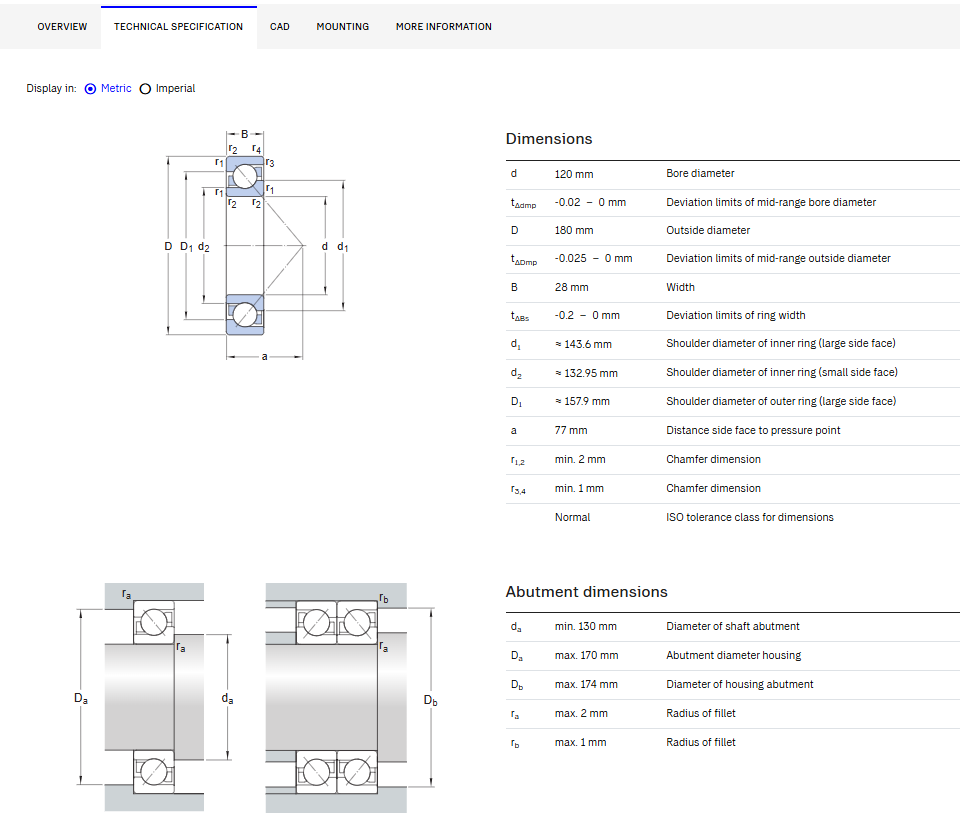Screen dimensions: 960x818
Task: Click the bearing cross-section dimension drawing
Action: click(256, 245)
